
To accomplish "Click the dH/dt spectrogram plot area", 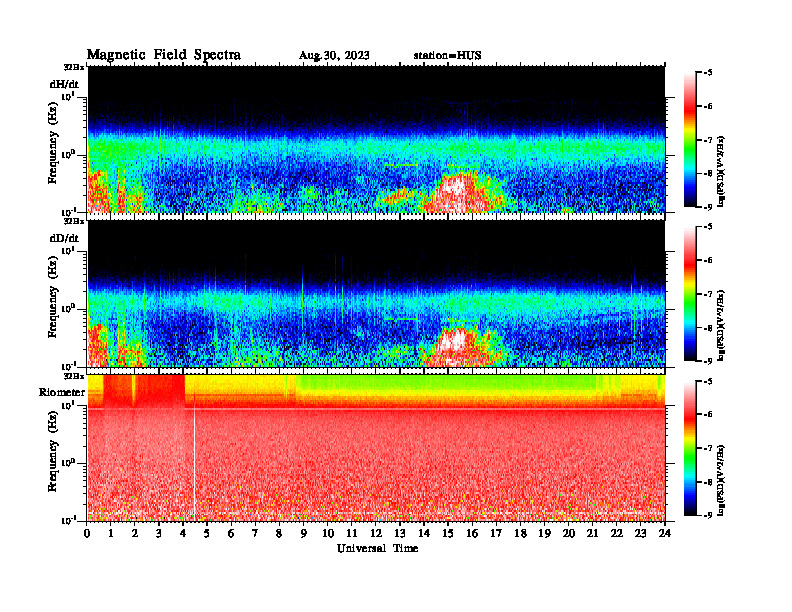I will coord(376,139).
